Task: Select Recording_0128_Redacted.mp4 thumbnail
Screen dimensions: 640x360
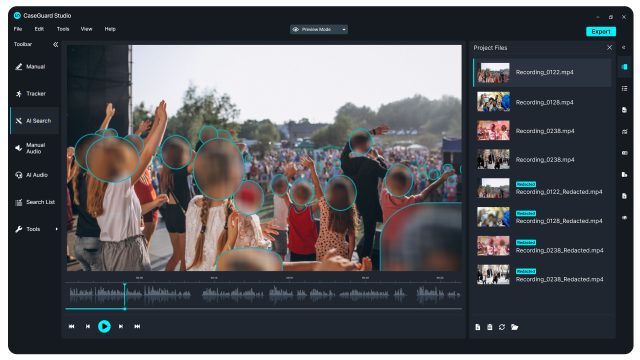Action: (x=493, y=217)
